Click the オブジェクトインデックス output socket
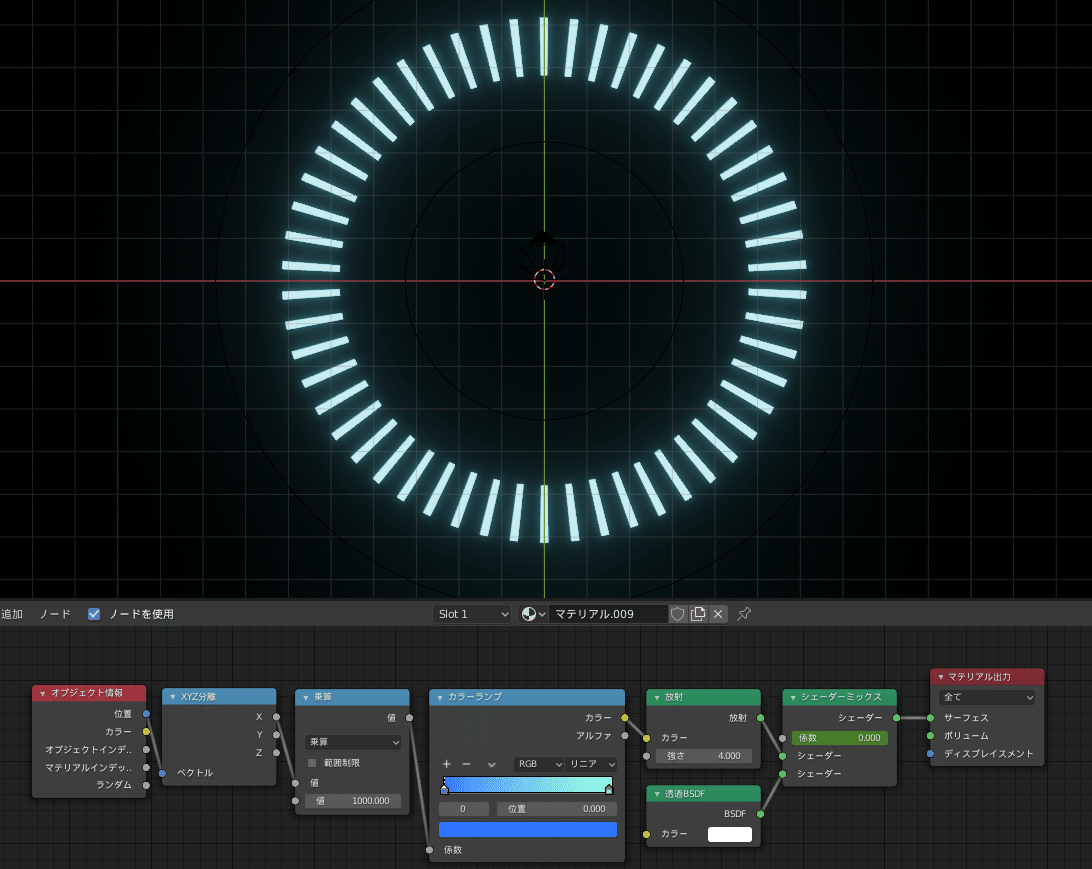 (146, 749)
